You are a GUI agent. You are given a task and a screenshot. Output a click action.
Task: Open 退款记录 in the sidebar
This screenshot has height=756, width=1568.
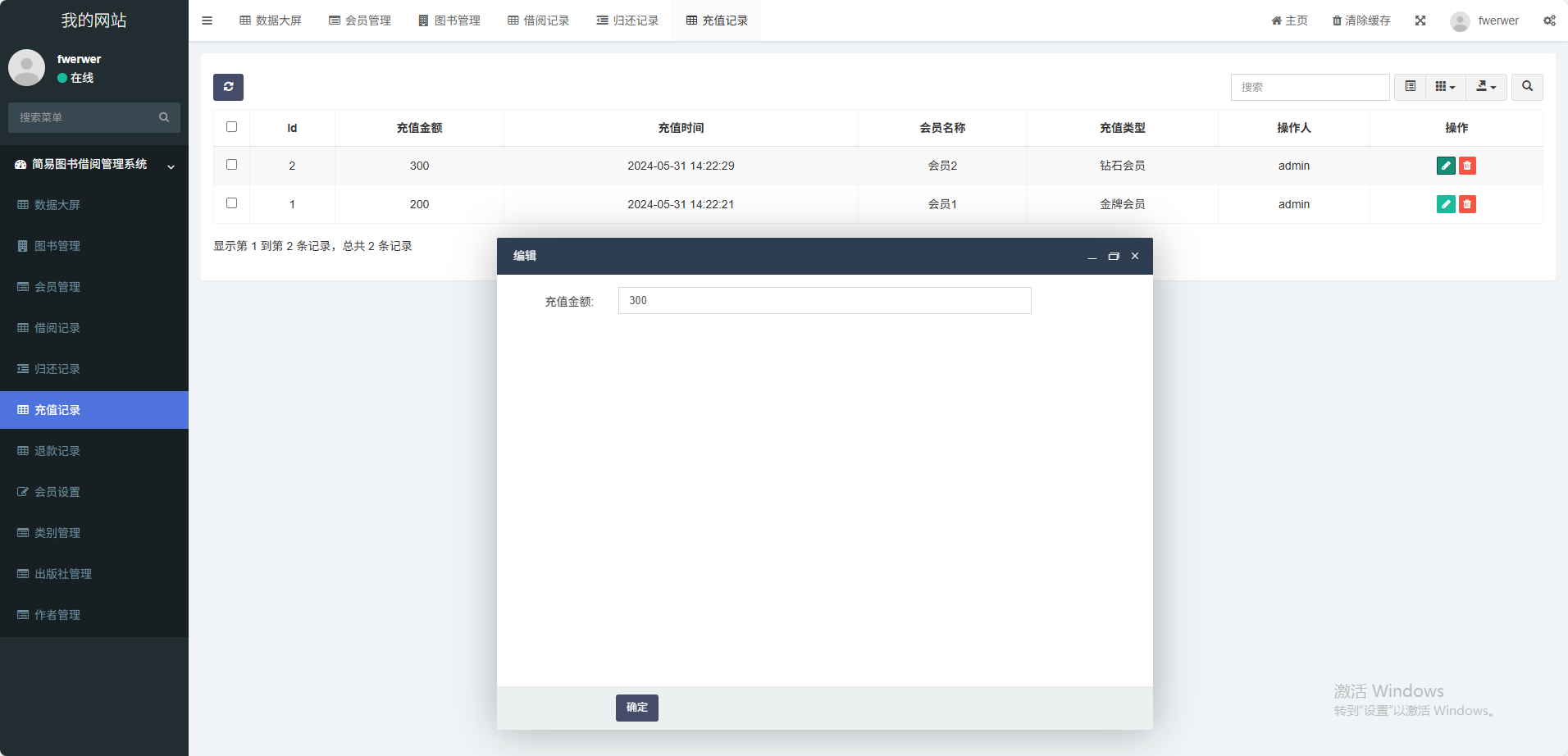tap(57, 451)
